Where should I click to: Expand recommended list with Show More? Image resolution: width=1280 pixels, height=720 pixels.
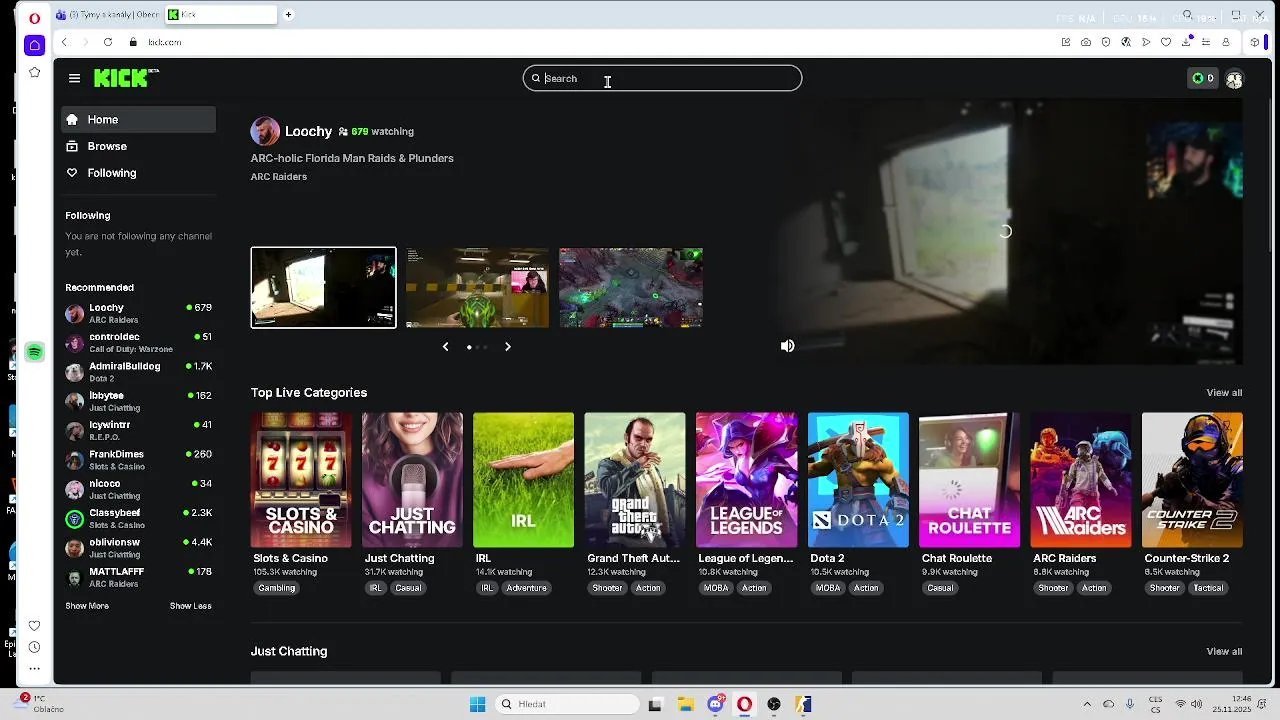point(87,606)
